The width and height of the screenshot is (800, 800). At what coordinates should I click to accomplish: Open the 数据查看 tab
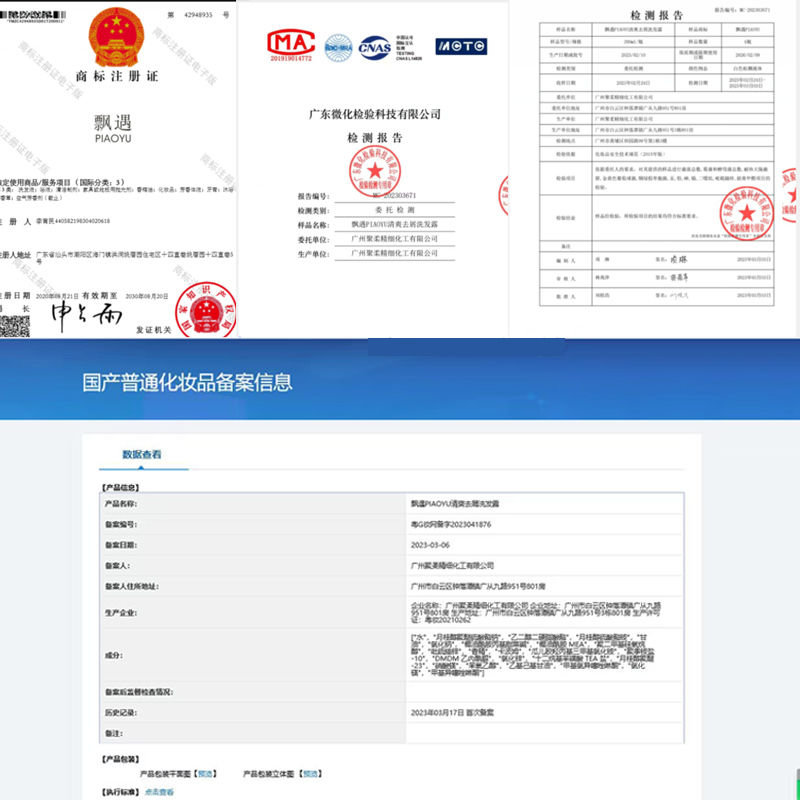142,454
